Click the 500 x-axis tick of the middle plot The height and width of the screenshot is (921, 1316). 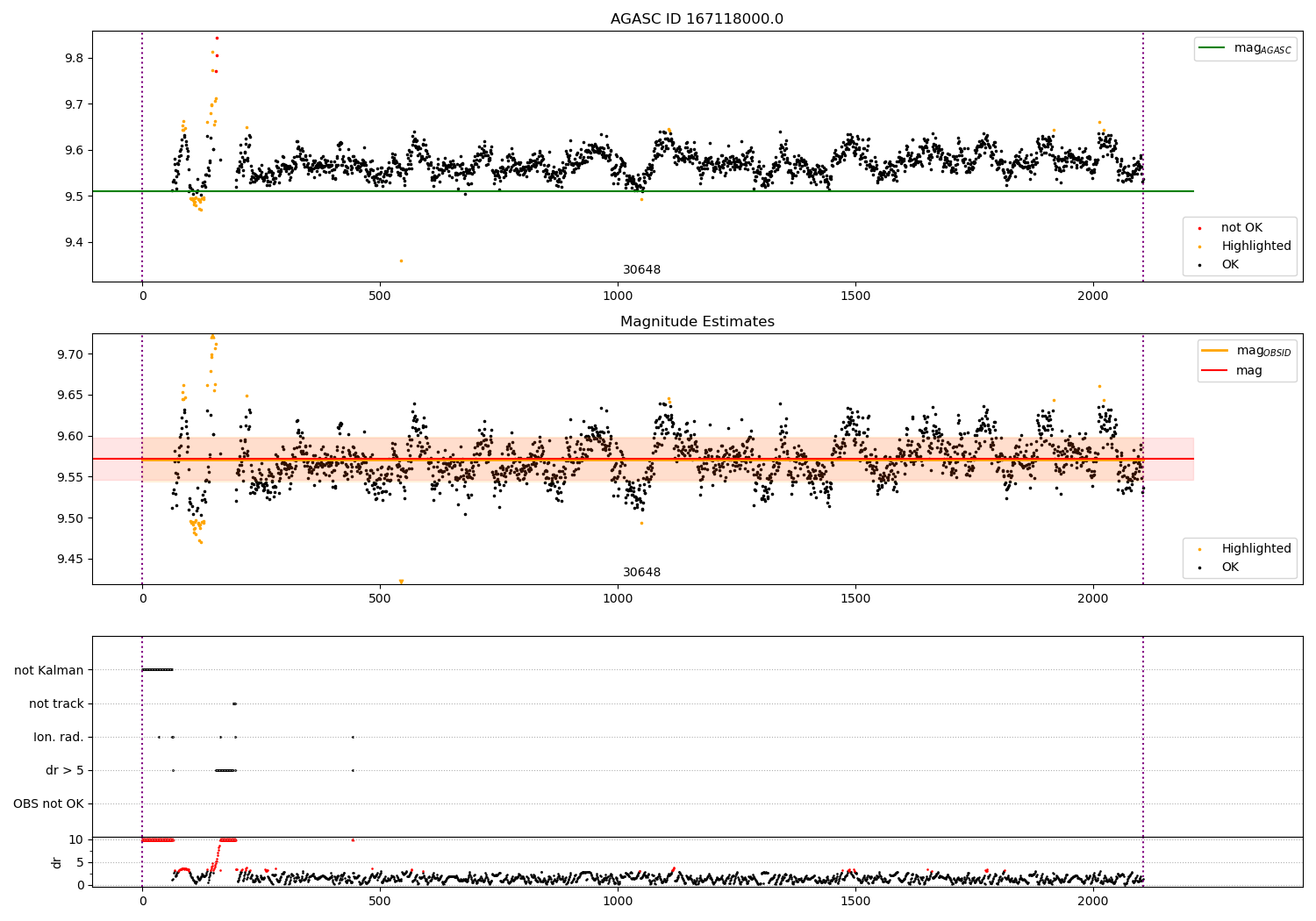[x=380, y=599]
